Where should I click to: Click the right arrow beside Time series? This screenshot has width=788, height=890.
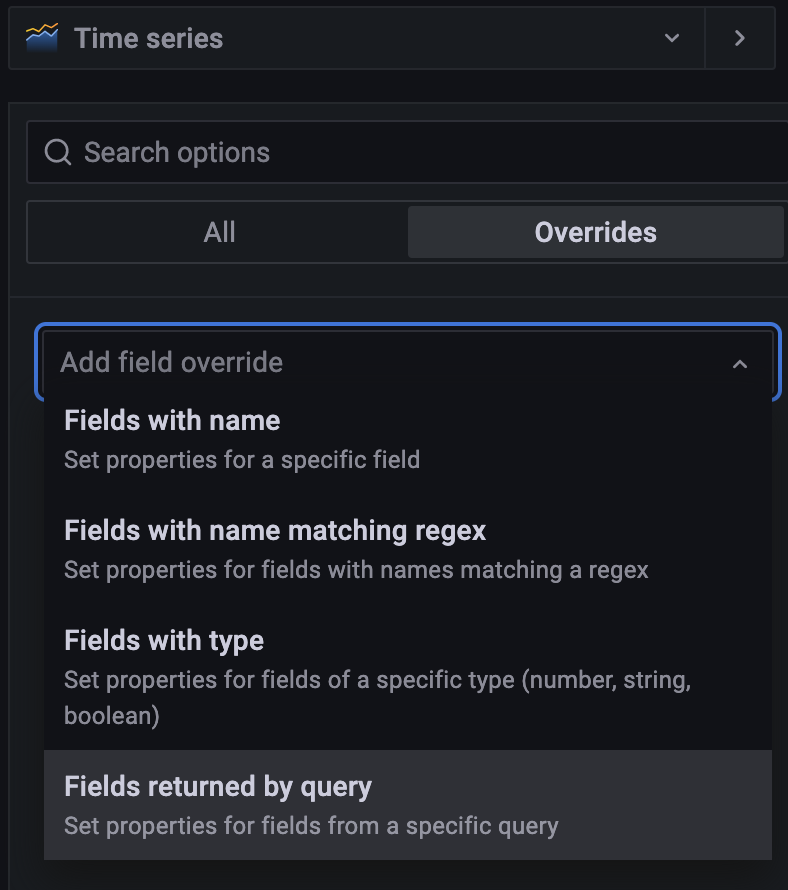(740, 38)
